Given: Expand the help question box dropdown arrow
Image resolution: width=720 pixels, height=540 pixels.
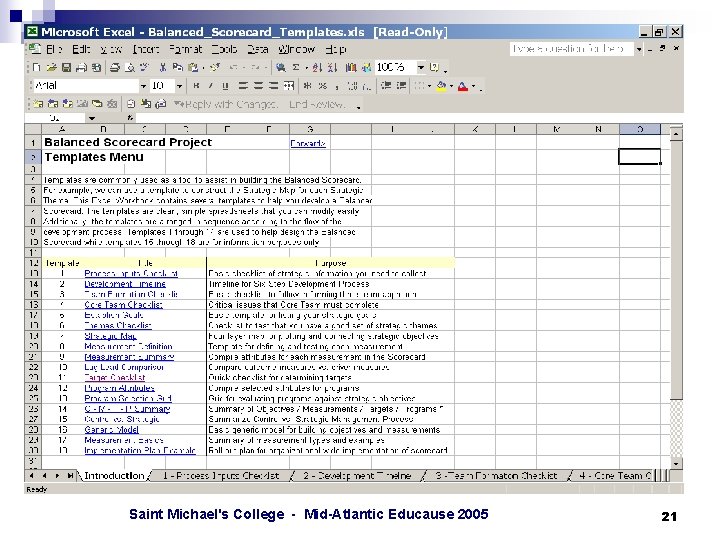Looking at the screenshot, I should pos(638,49).
